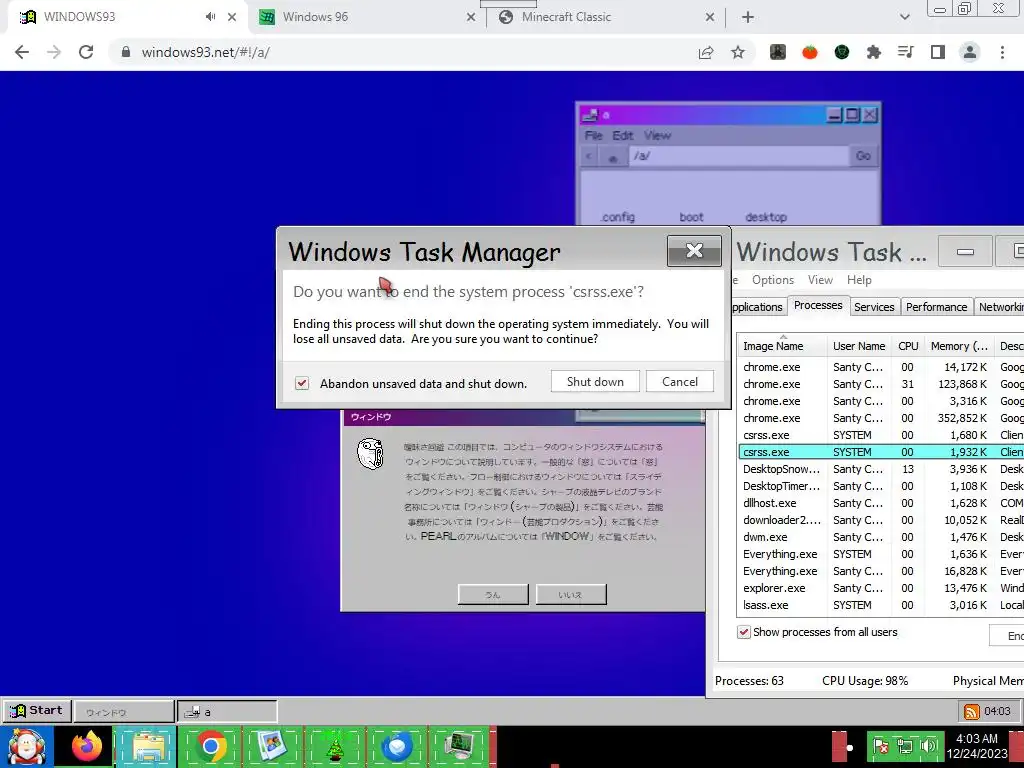Open Chrome's three-dot menu
1024x768 pixels.
[x=1002, y=52]
